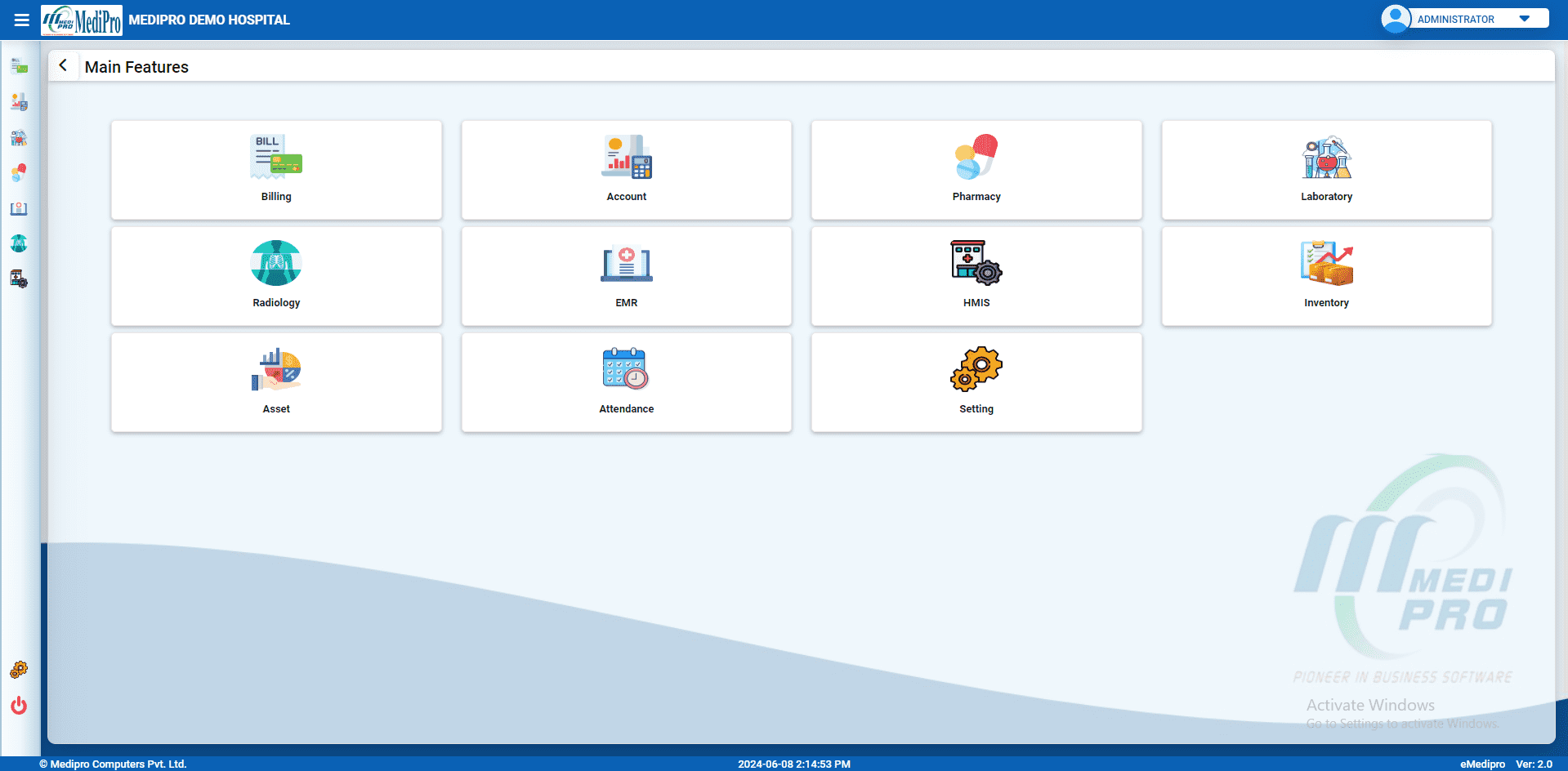This screenshot has height=771, width=1568.
Task: Open the Pharmacy pills icon in sidebar
Action: click(19, 172)
